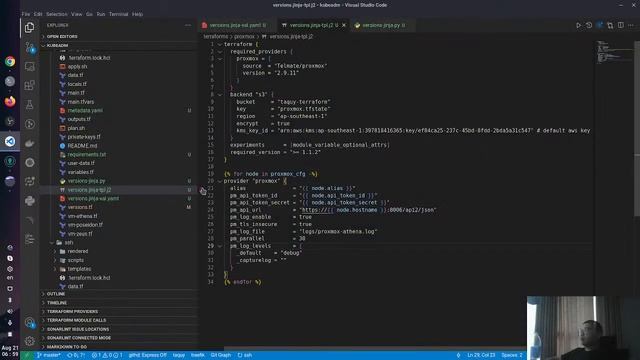Open the Source Control view
Image resolution: width=640 pixels, height=360 pixels.
point(29,47)
